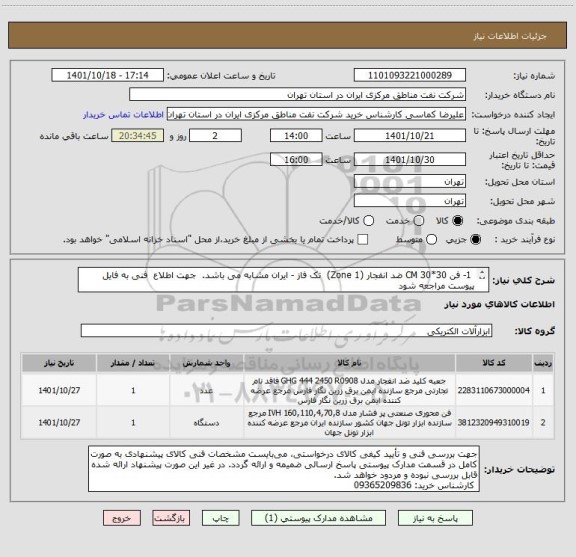Click the validity hour field 16:00

(296, 159)
